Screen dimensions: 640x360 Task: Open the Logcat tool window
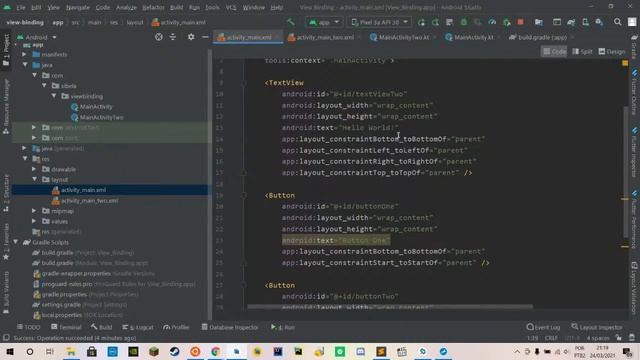(x=138, y=327)
